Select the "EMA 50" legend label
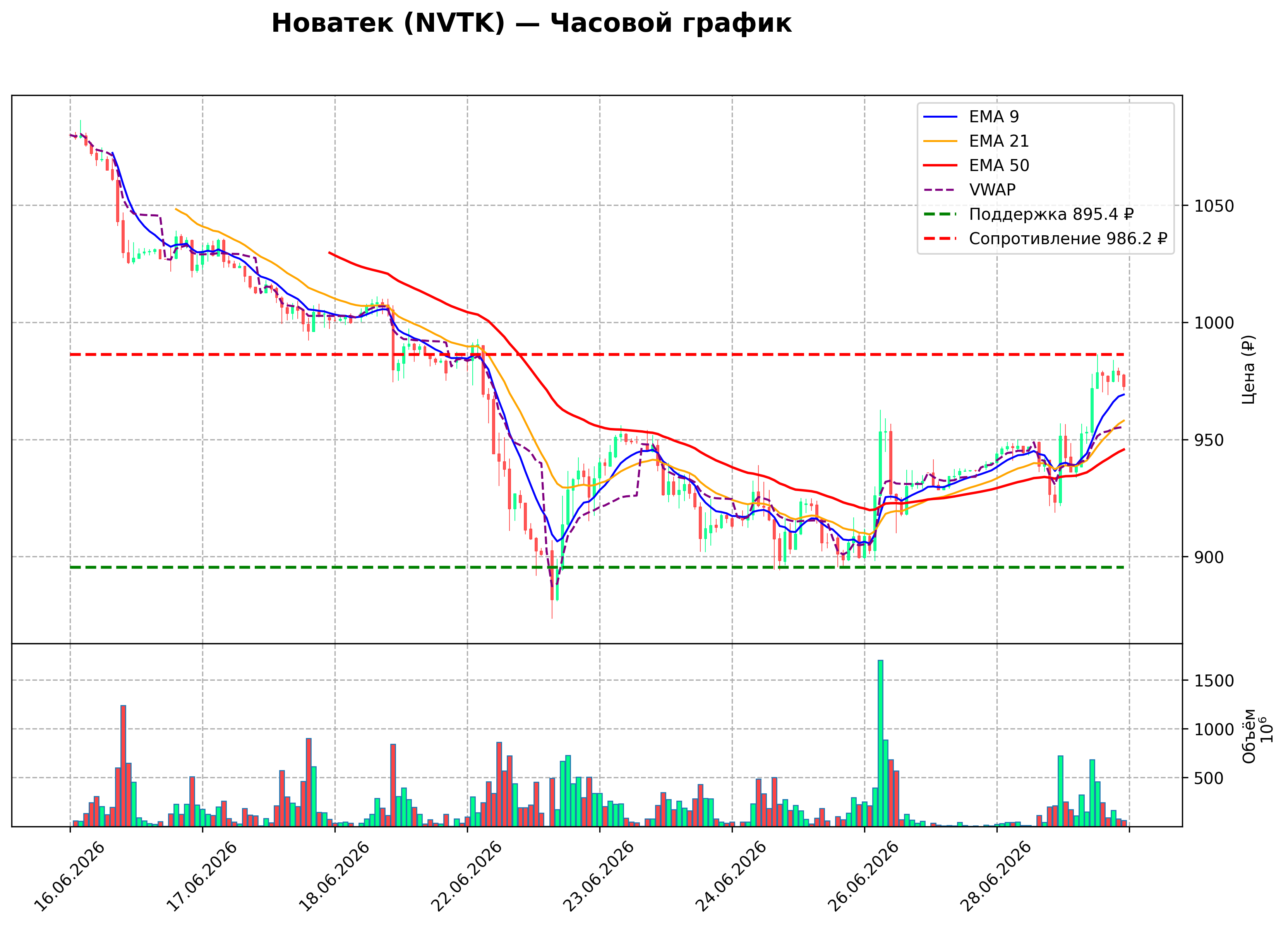The width and height of the screenshot is (1288, 926). (999, 165)
